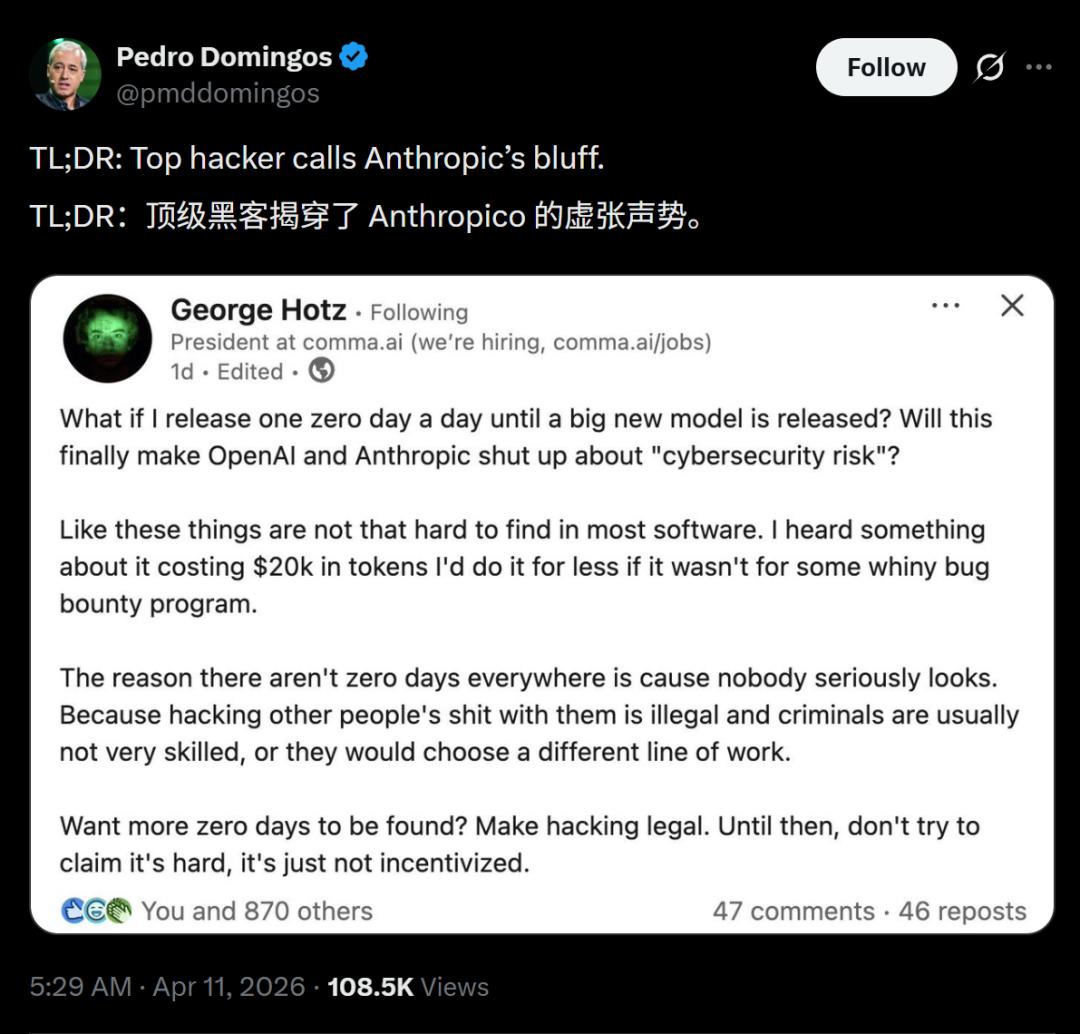Image resolution: width=1080 pixels, height=1034 pixels.
Task: Open the three-dot menu on Hotz's post
Action: [x=945, y=305]
